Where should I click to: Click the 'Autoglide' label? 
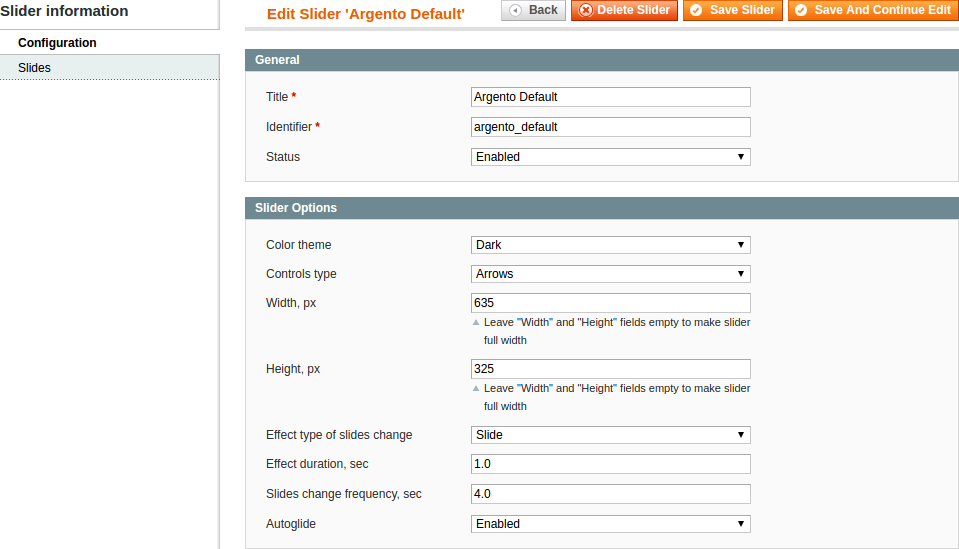pos(291,524)
